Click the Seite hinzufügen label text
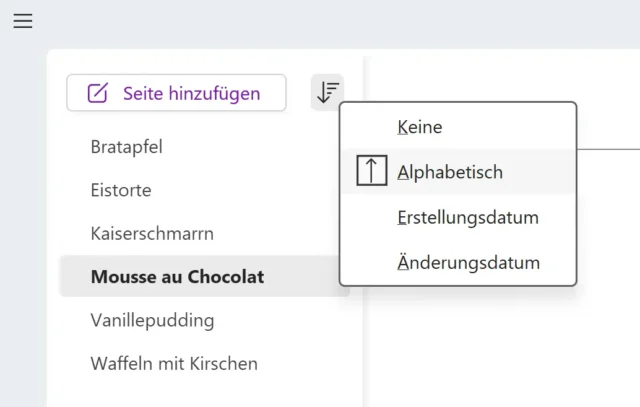Screen dimensions: 640x407 click(191, 94)
